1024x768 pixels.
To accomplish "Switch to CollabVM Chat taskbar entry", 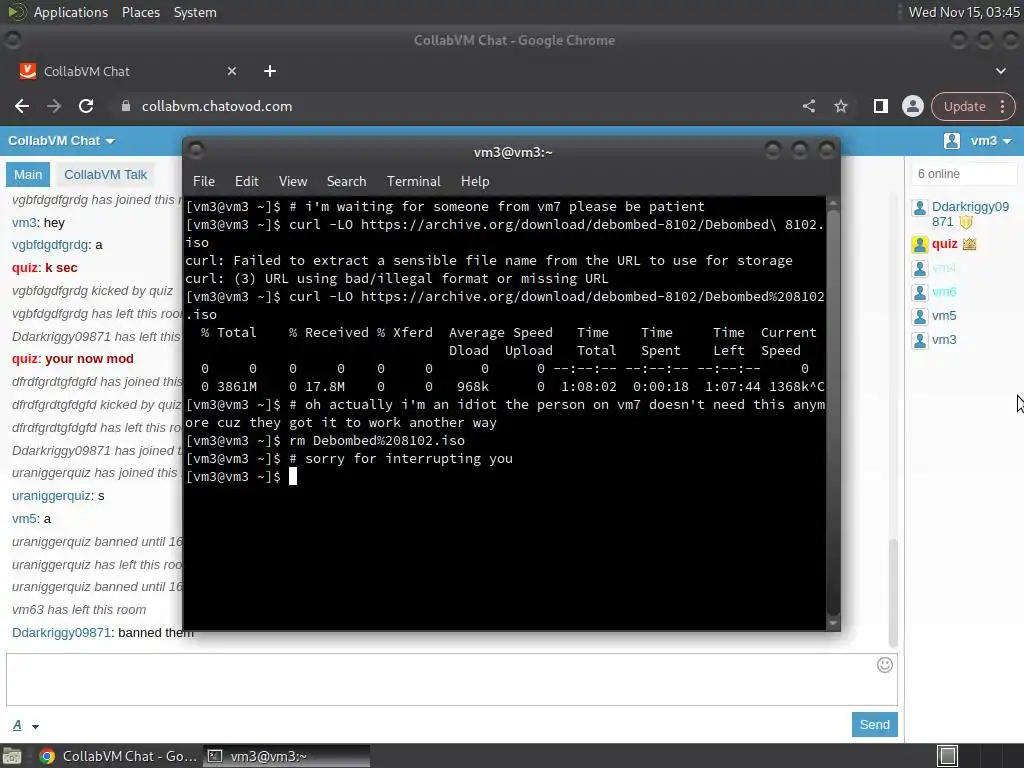I will [x=118, y=756].
